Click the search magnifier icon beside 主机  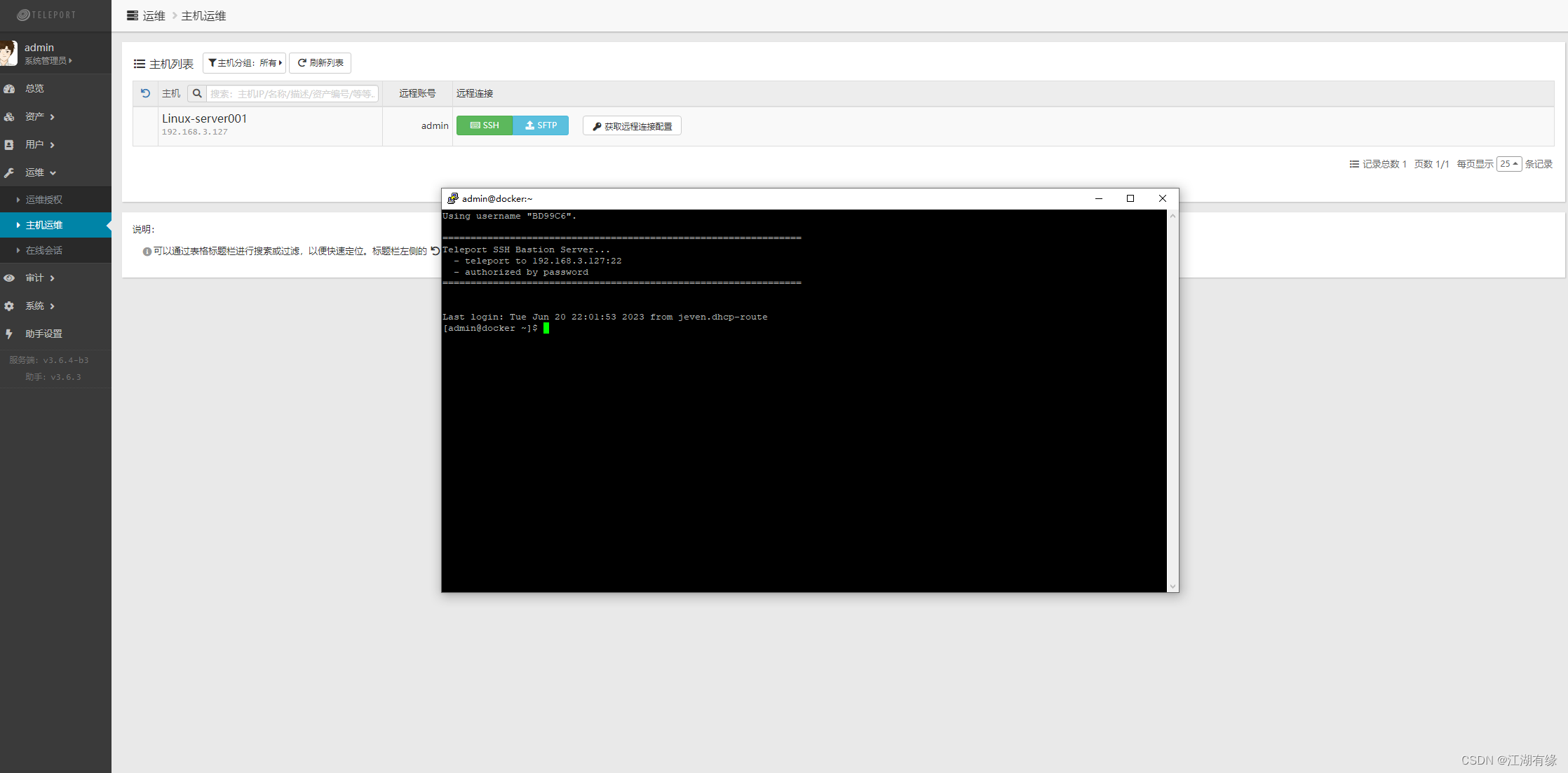(x=197, y=93)
